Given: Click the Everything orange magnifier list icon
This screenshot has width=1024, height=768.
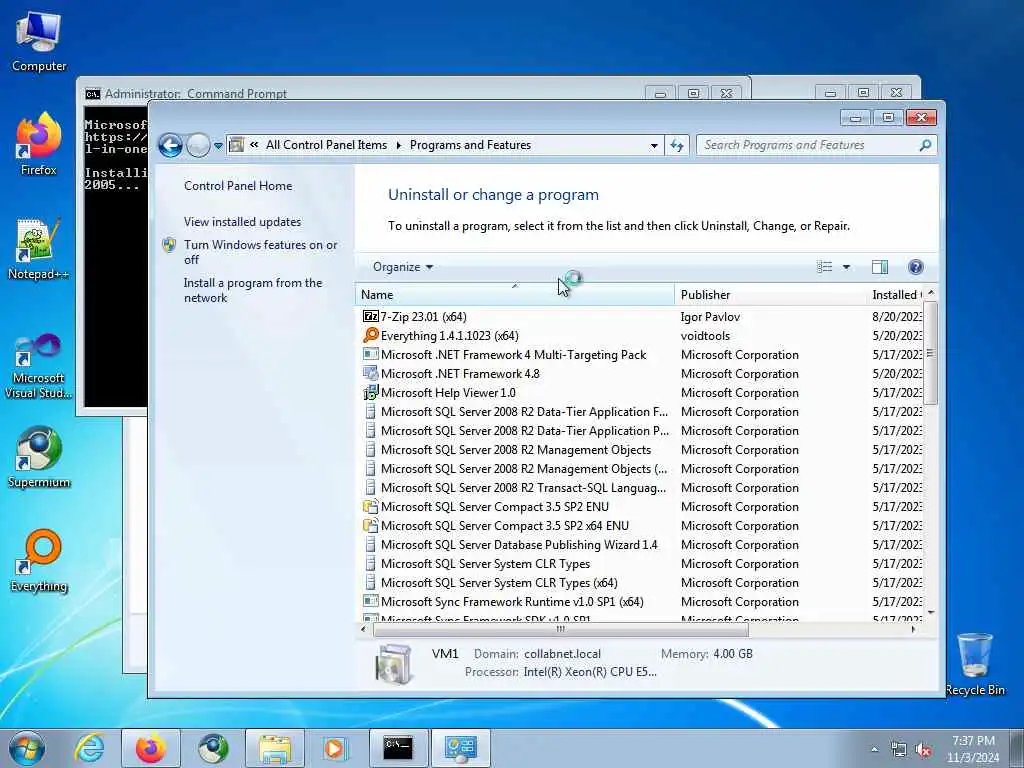Looking at the screenshot, I should (x=370, y=335).
